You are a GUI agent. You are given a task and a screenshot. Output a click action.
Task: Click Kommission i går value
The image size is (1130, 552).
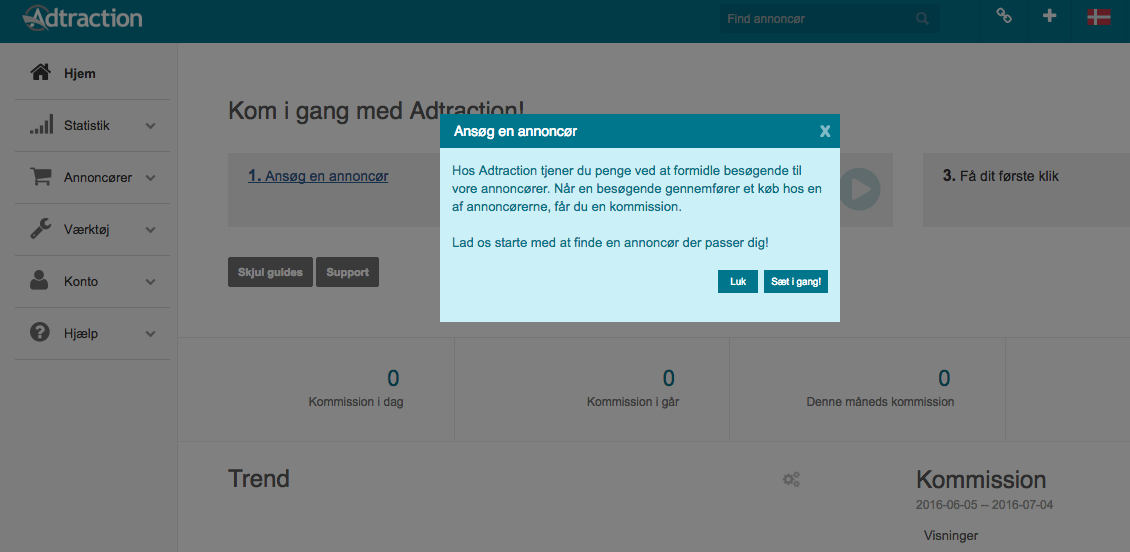(x=669, y=378)
